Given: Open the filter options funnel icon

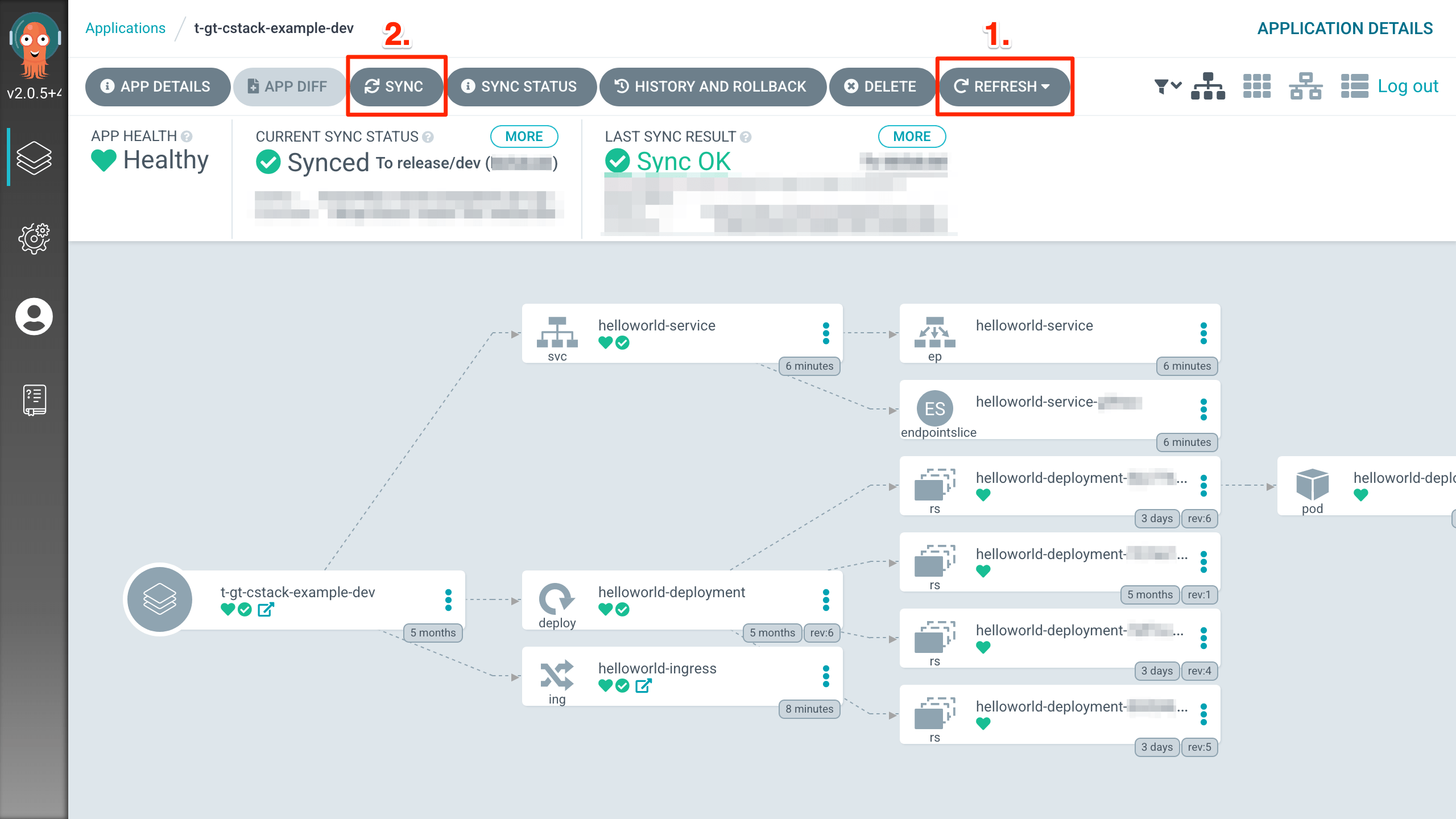Looking at the screenshot, I should pos(1162,85).
